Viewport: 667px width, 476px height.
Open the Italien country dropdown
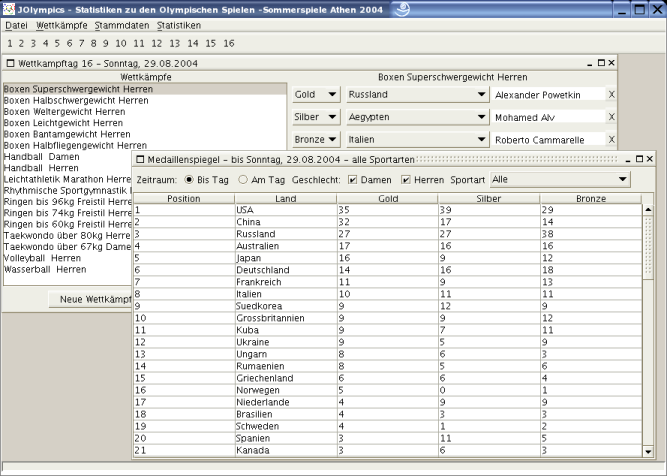417,140
